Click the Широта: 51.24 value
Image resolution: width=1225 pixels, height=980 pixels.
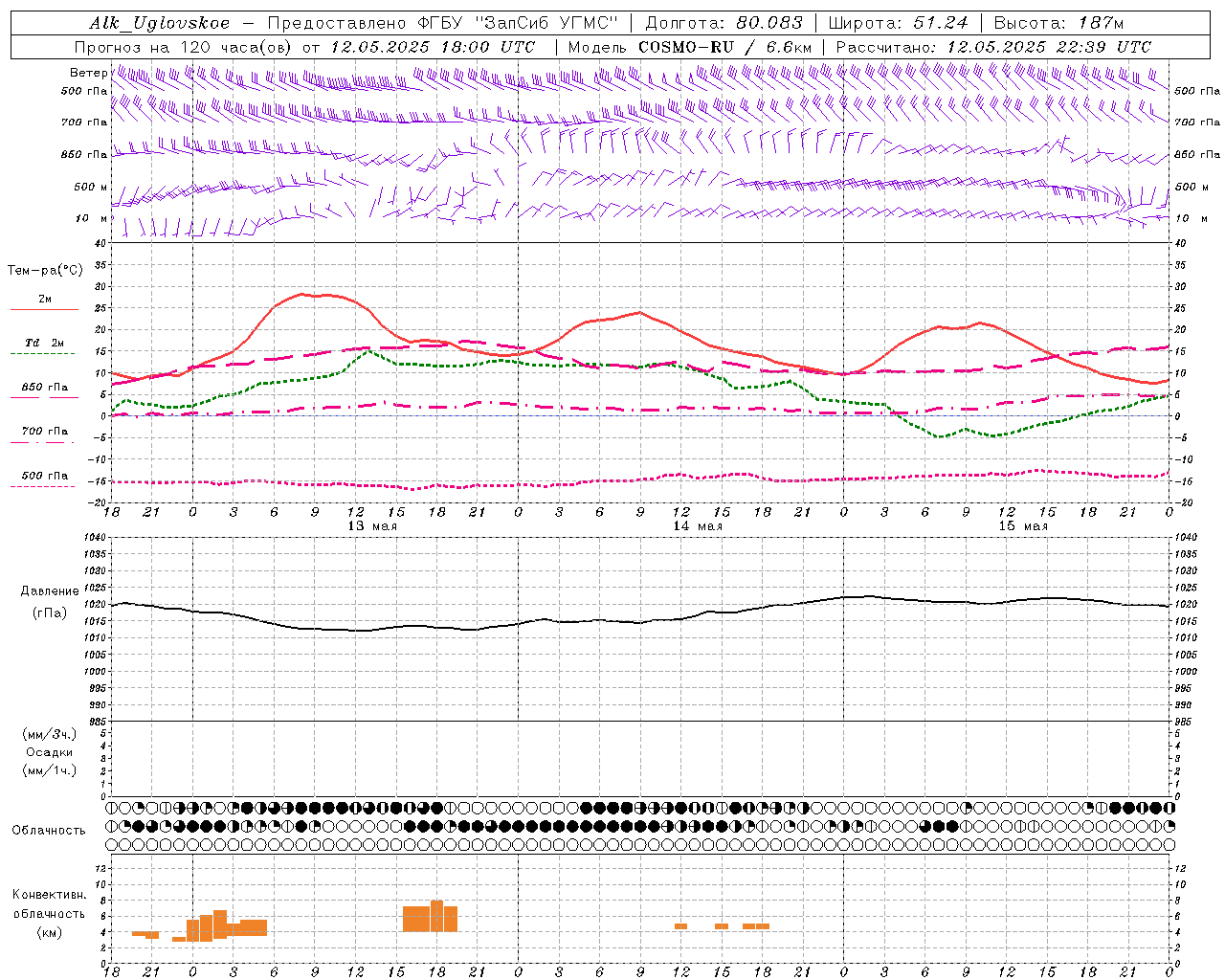click(x=898, y=23)
